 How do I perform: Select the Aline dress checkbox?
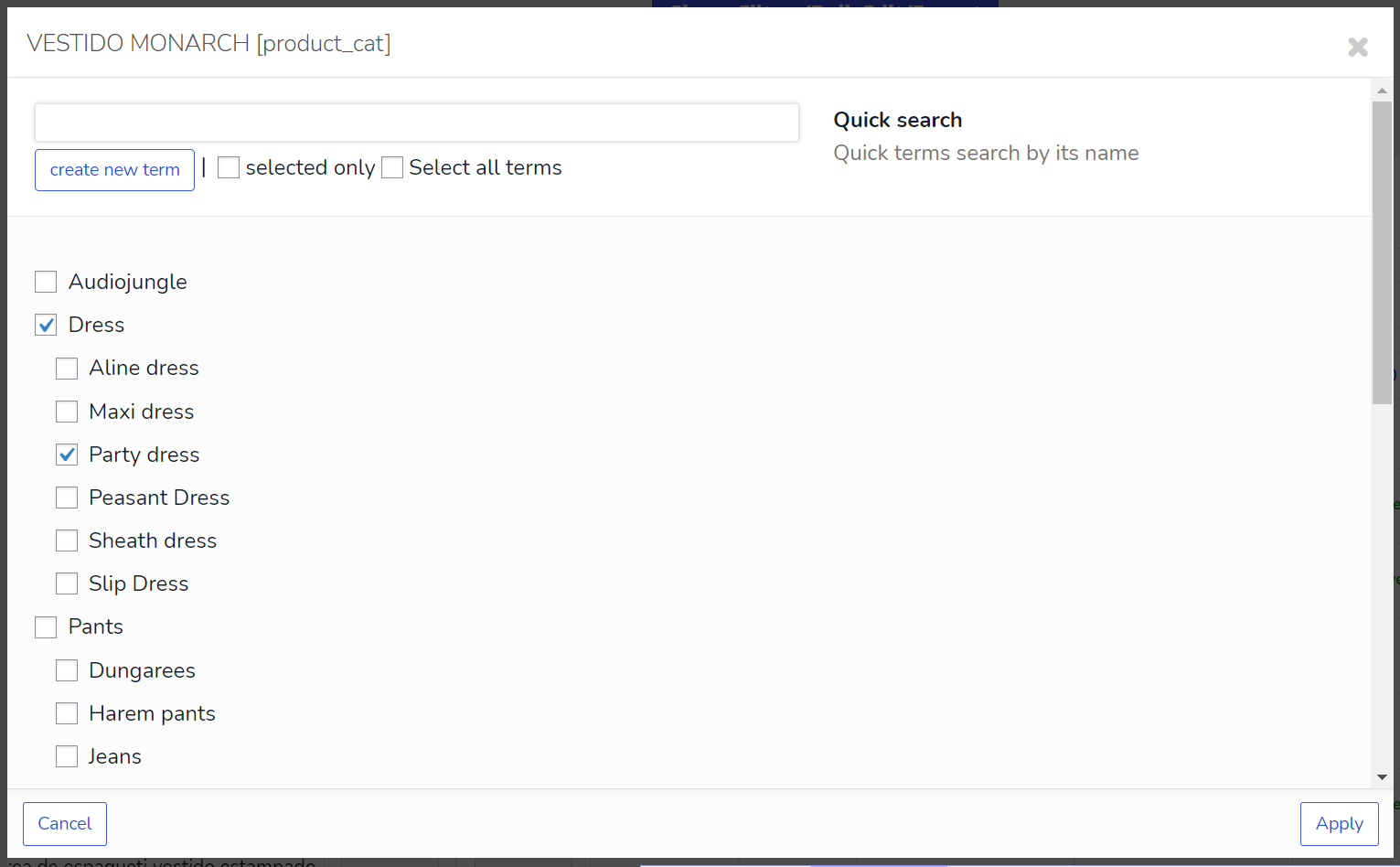coord(67,368)
